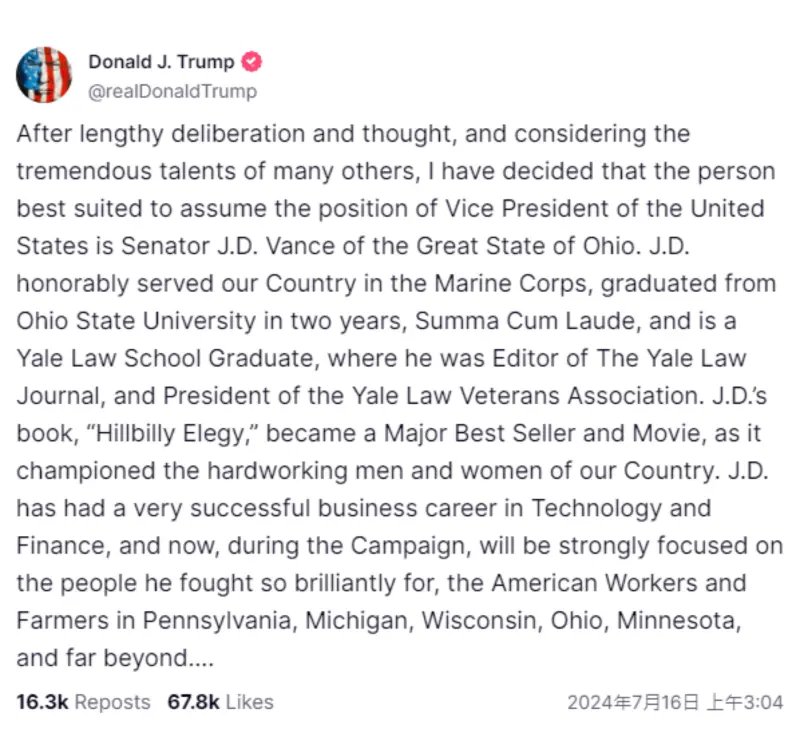Click the Likes label
The width and height of the screenshot is (800, 737).
(x=250, y=702)
